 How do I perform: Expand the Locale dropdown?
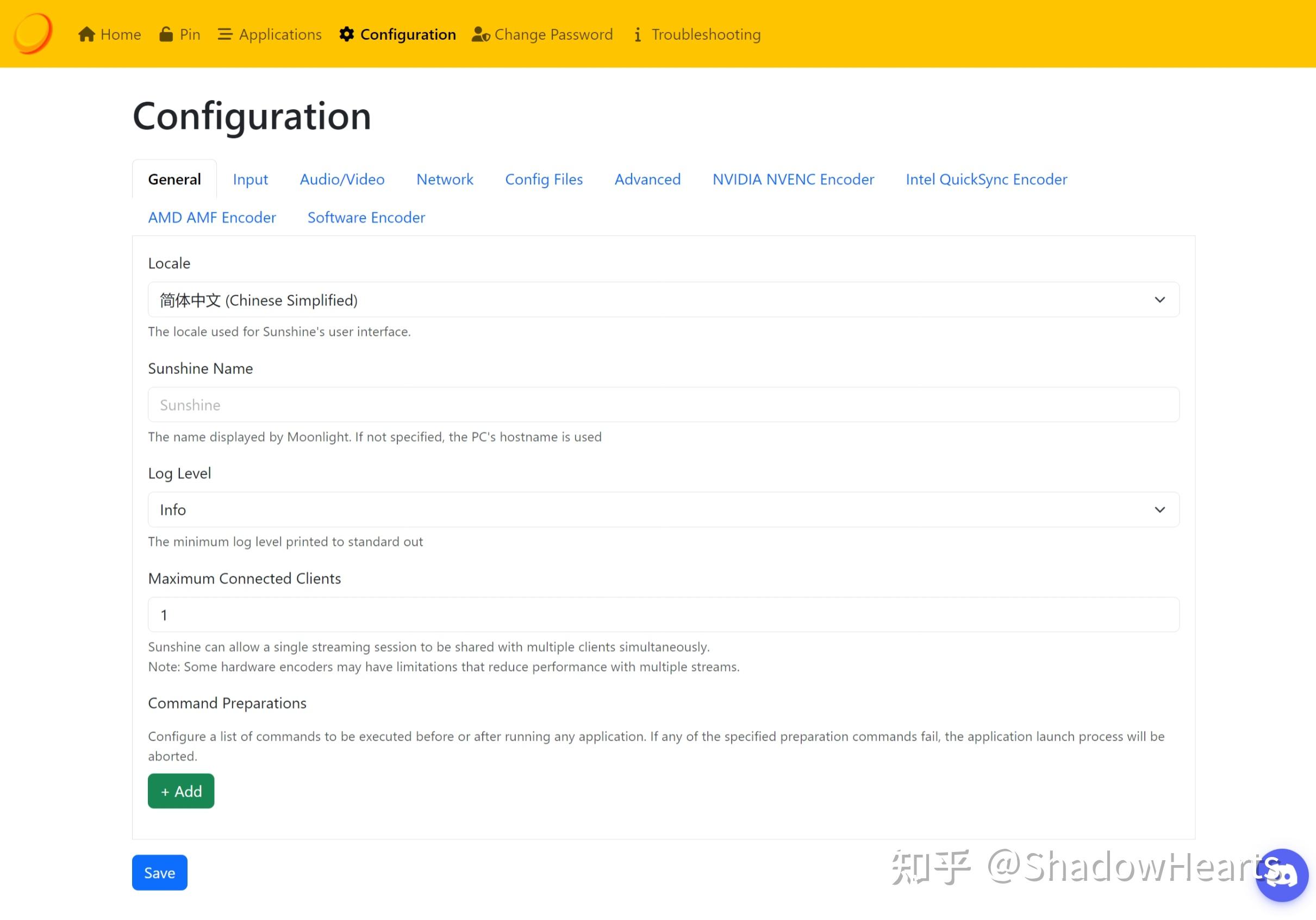pos(663,300)
